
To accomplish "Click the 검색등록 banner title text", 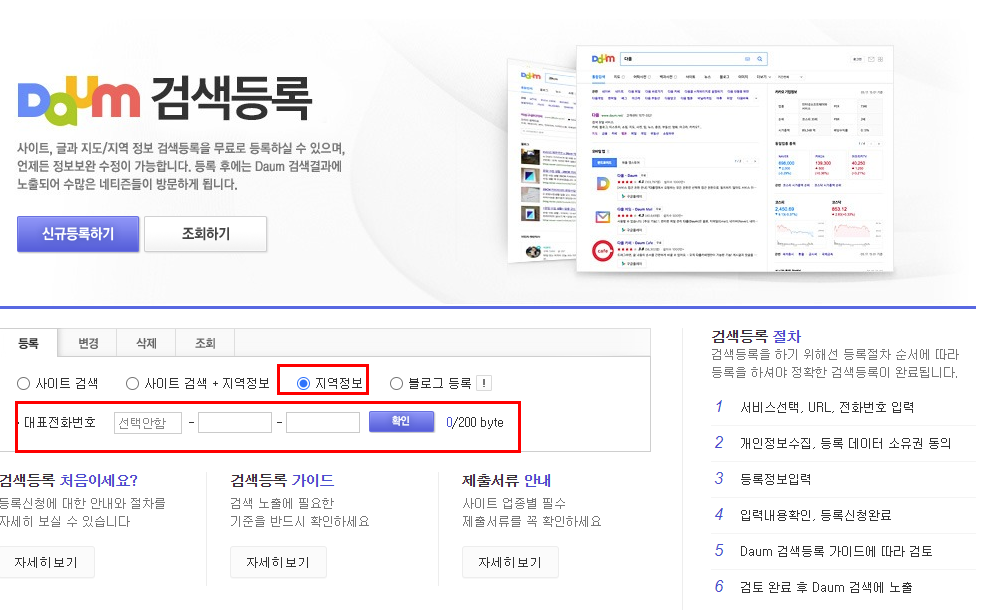I will point(231,99).
